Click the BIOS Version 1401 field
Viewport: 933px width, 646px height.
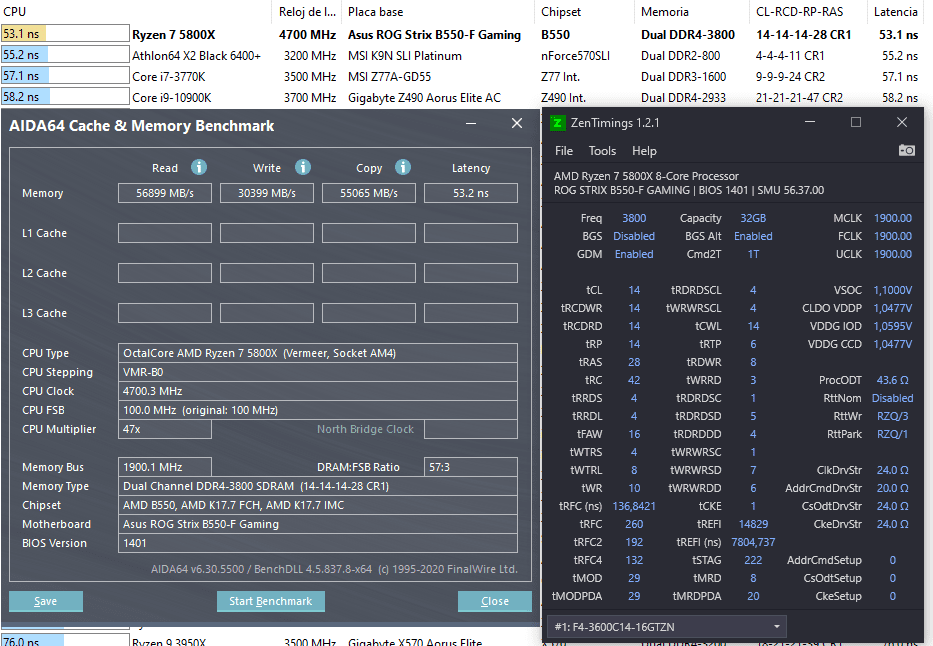coord(318,544)
